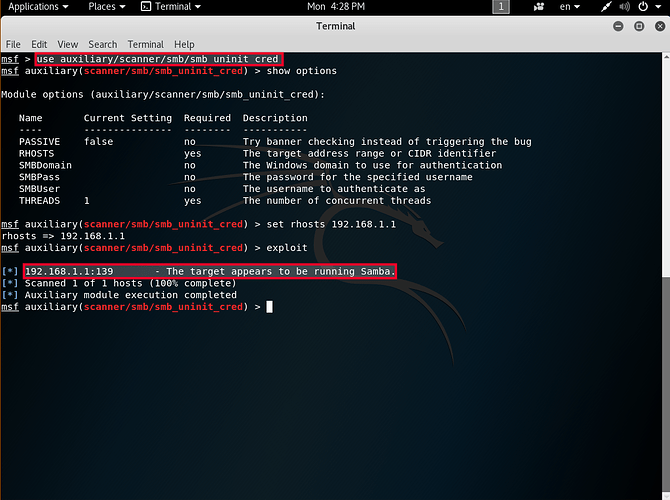
Task: Open the Terminal menu in the menu bar
Action: click(145, 44)
